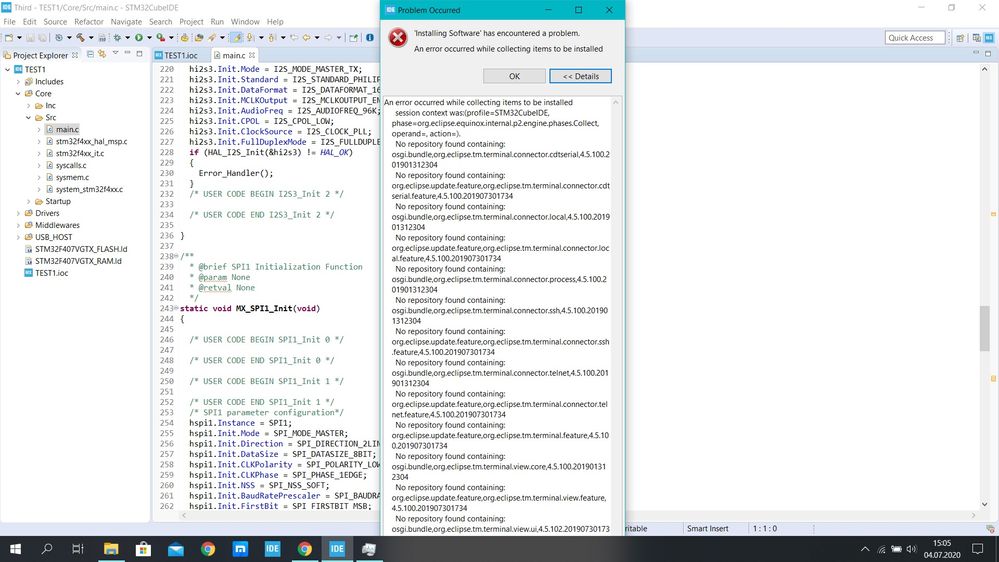Click the Next Annotation toolbar icon
This screenshot has width=999, height=562.
[x=250, y=38]
